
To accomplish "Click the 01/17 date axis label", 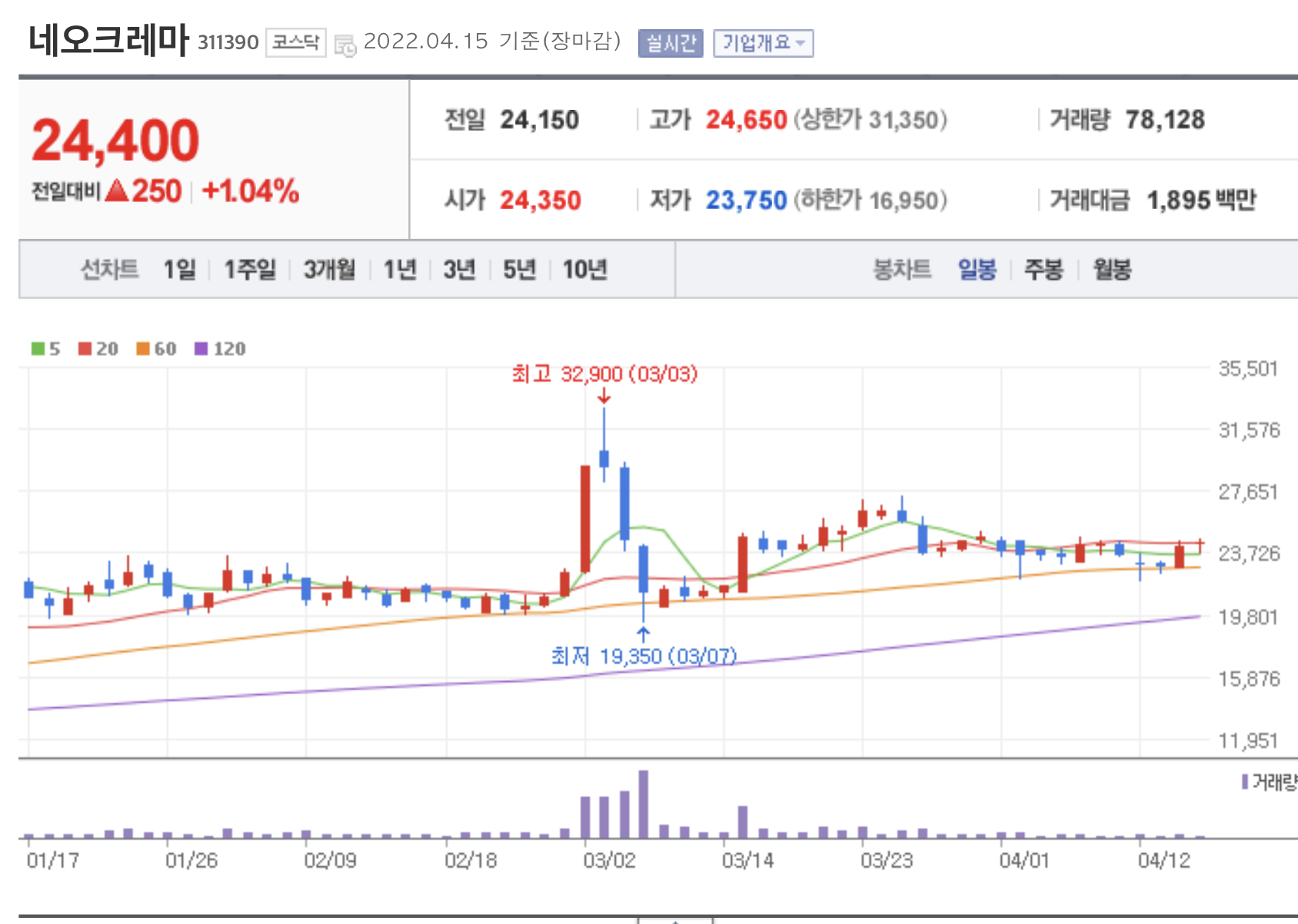I will pos(53,860).
